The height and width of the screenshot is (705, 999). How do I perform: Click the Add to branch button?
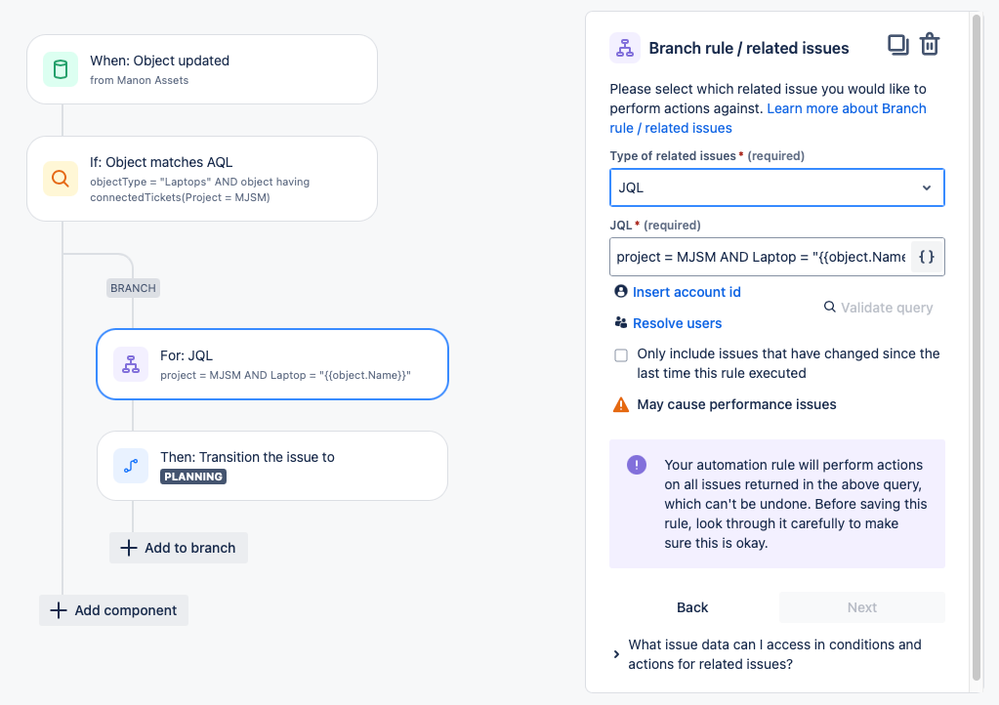pos(178,548)
